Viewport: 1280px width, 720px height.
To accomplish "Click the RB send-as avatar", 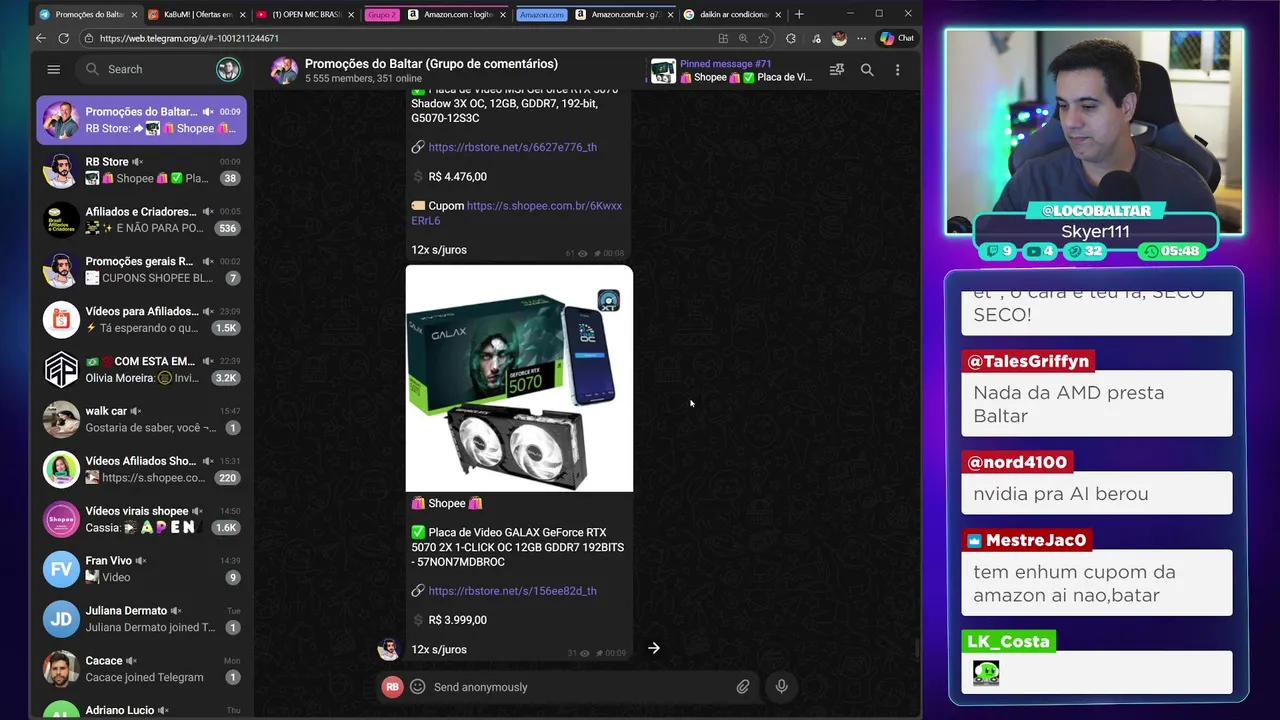I will [392, 687].
